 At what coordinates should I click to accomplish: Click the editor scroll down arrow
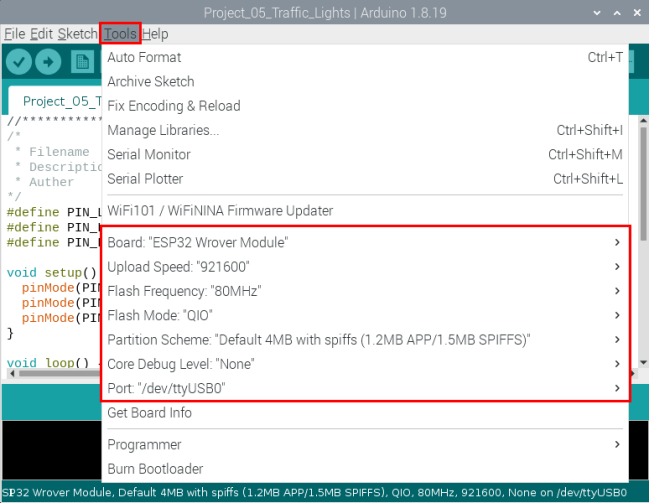click(x=643, y=362)
